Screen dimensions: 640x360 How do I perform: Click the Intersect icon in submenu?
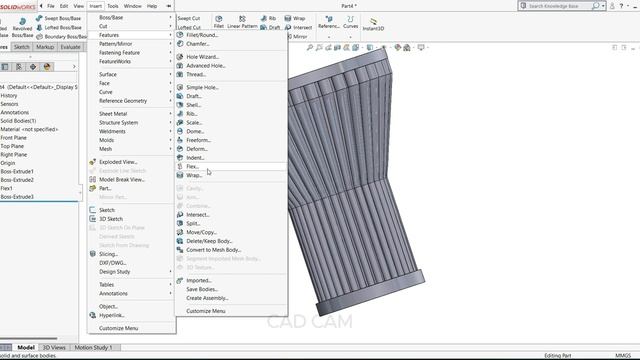click(x=180, y=215)
